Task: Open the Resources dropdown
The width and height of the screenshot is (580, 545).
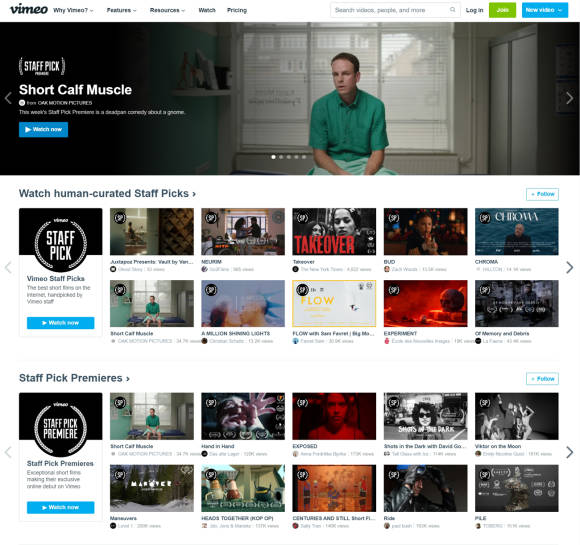Action: click(x=167, y=10)
